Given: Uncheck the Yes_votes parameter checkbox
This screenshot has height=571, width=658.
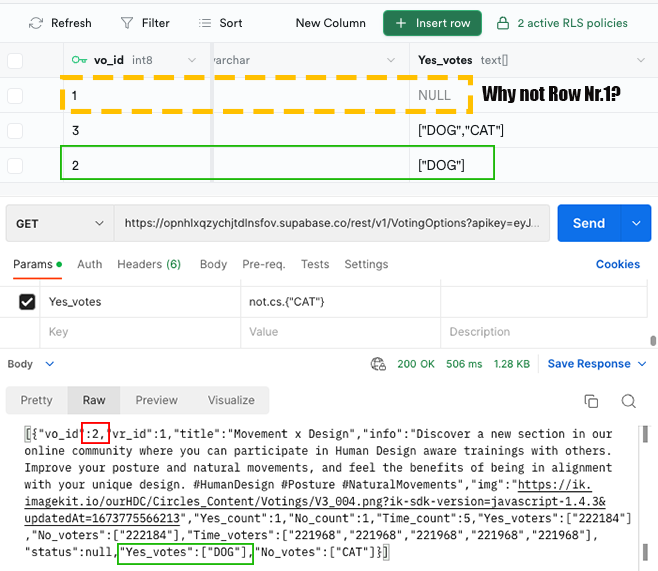Looking at the screenshot, I should (x=27, y=302).
